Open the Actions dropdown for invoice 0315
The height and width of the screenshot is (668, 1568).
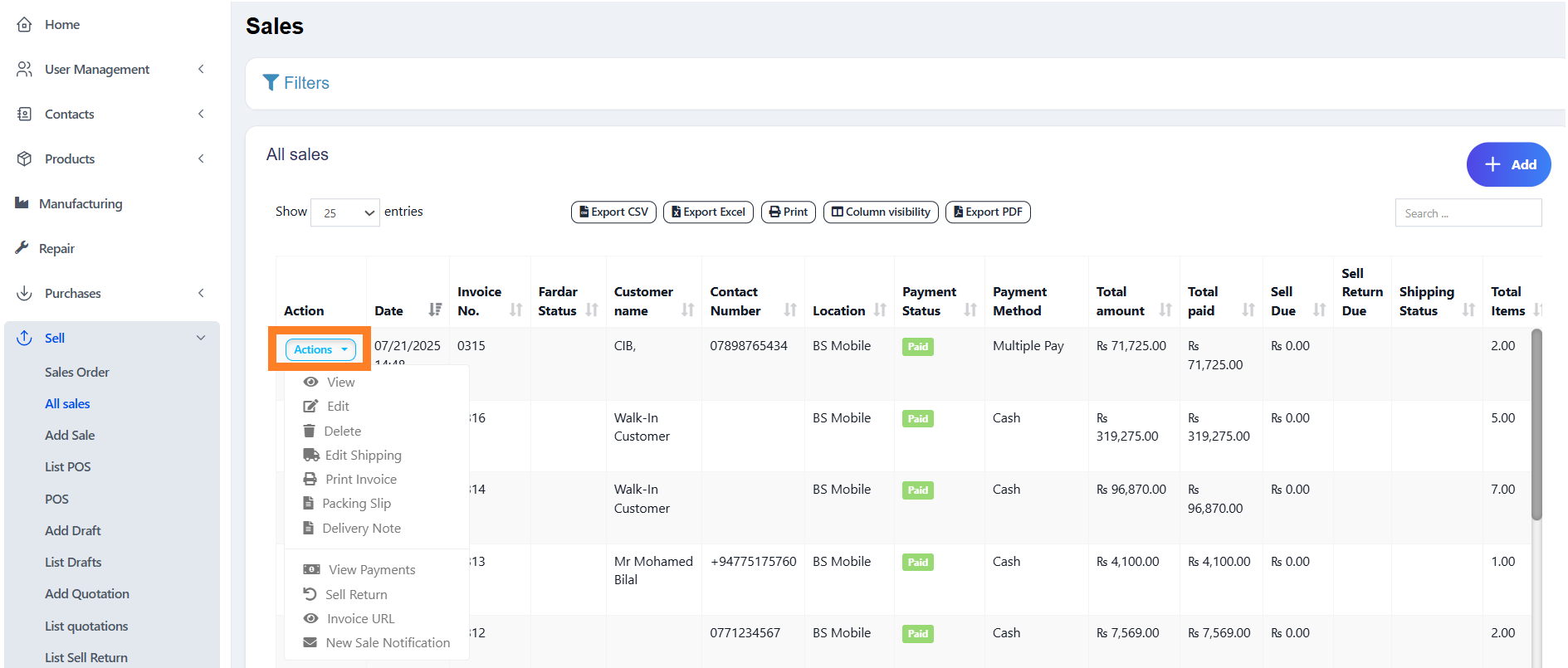tap(320, 349)
